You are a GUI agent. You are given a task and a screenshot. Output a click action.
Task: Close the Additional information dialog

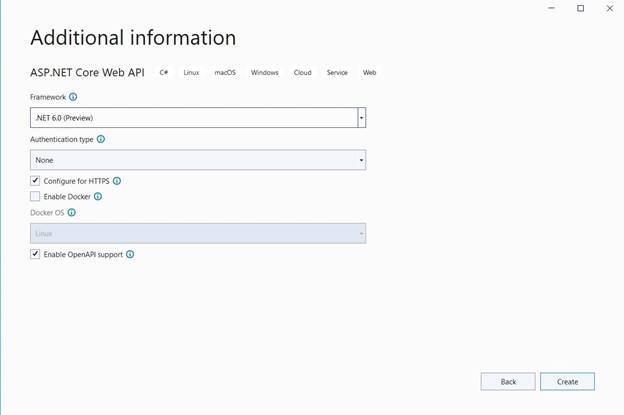click(610, 8)
